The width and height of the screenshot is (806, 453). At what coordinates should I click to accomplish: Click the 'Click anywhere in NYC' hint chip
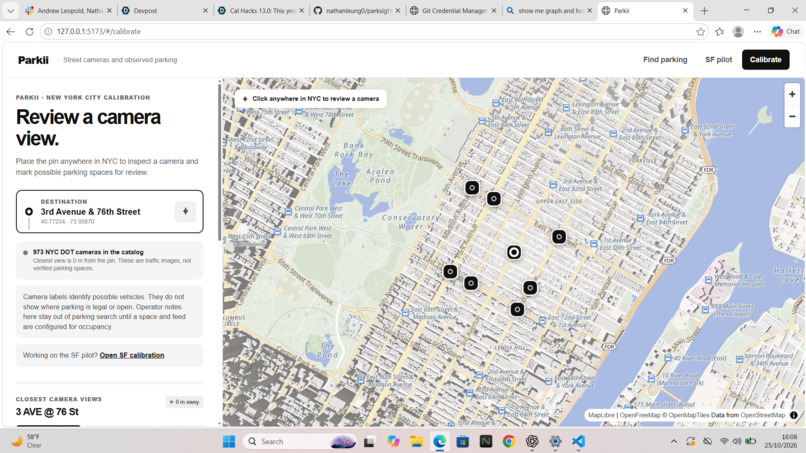[311, 99]
